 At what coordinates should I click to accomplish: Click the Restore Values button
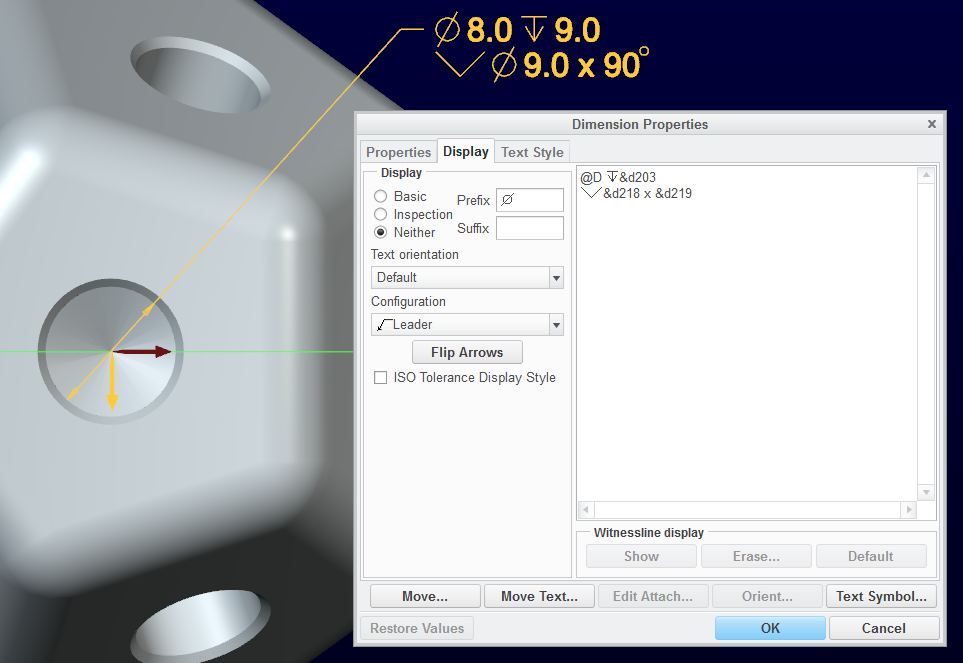tap(417, 628)
